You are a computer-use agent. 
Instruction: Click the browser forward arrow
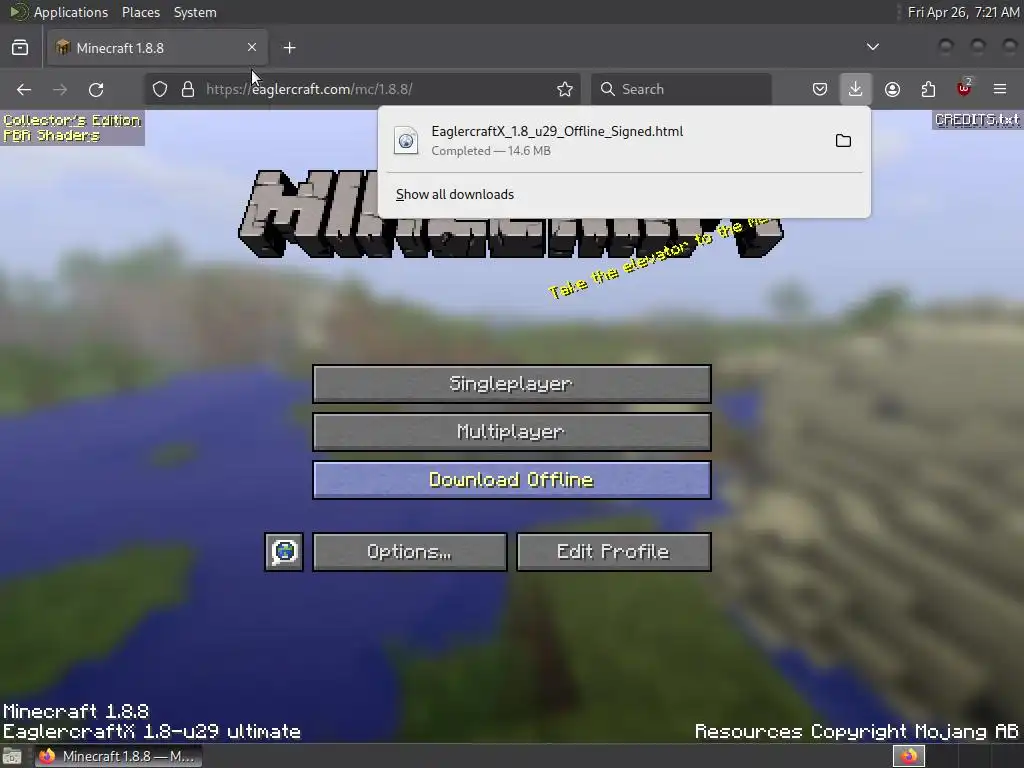[x=60, y=89]
